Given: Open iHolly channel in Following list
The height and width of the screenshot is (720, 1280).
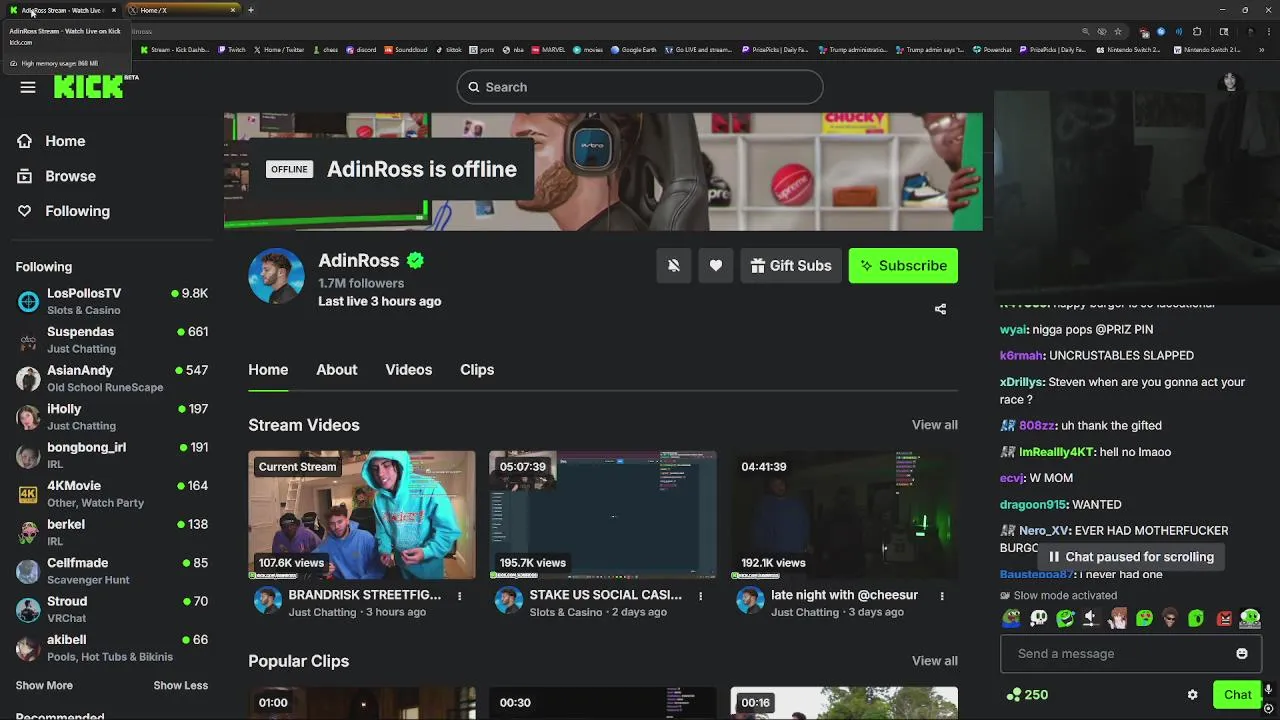Looking at the screenshot, I should pos(112,417).
